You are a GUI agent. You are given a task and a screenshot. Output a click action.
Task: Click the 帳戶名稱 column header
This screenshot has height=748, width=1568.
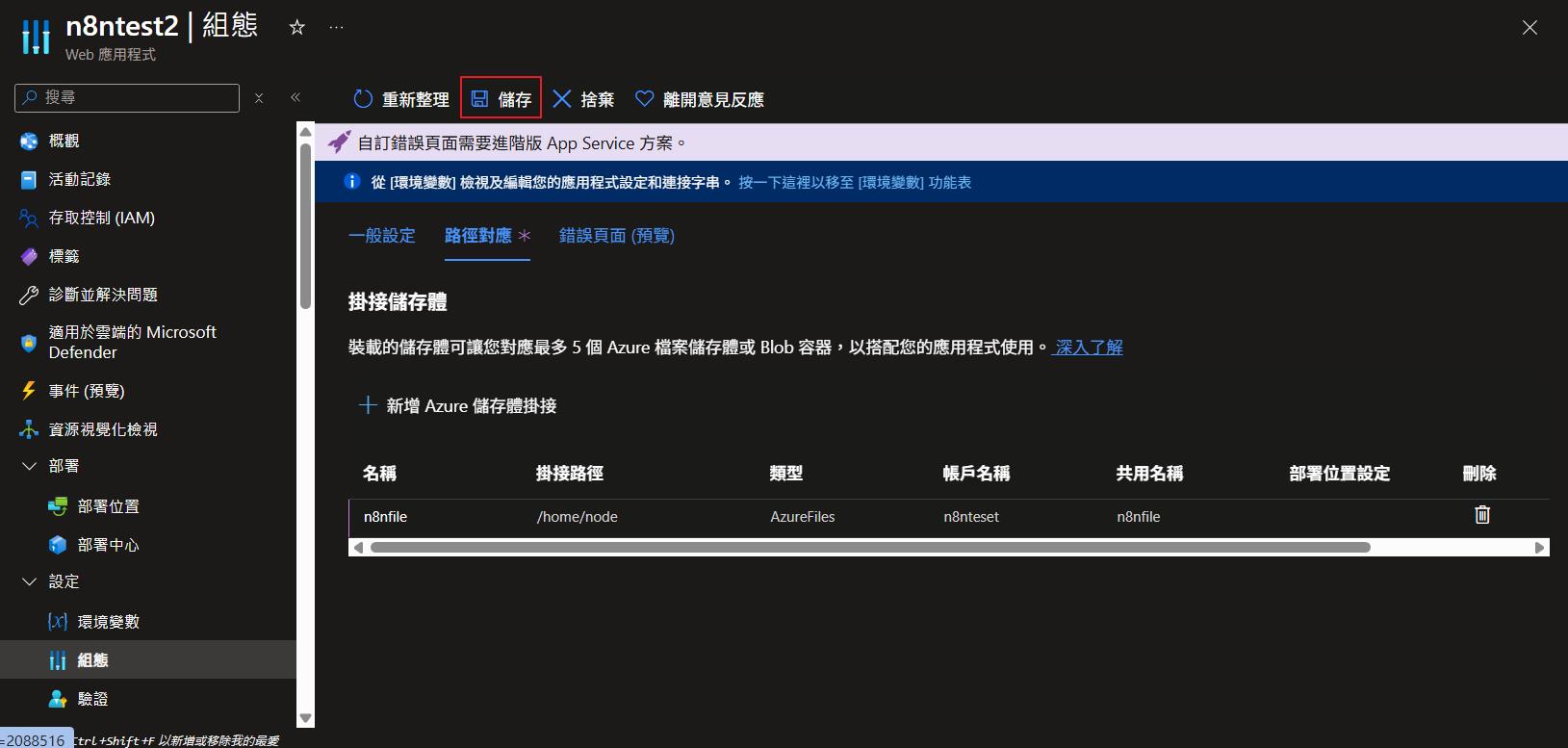(976, 474)
